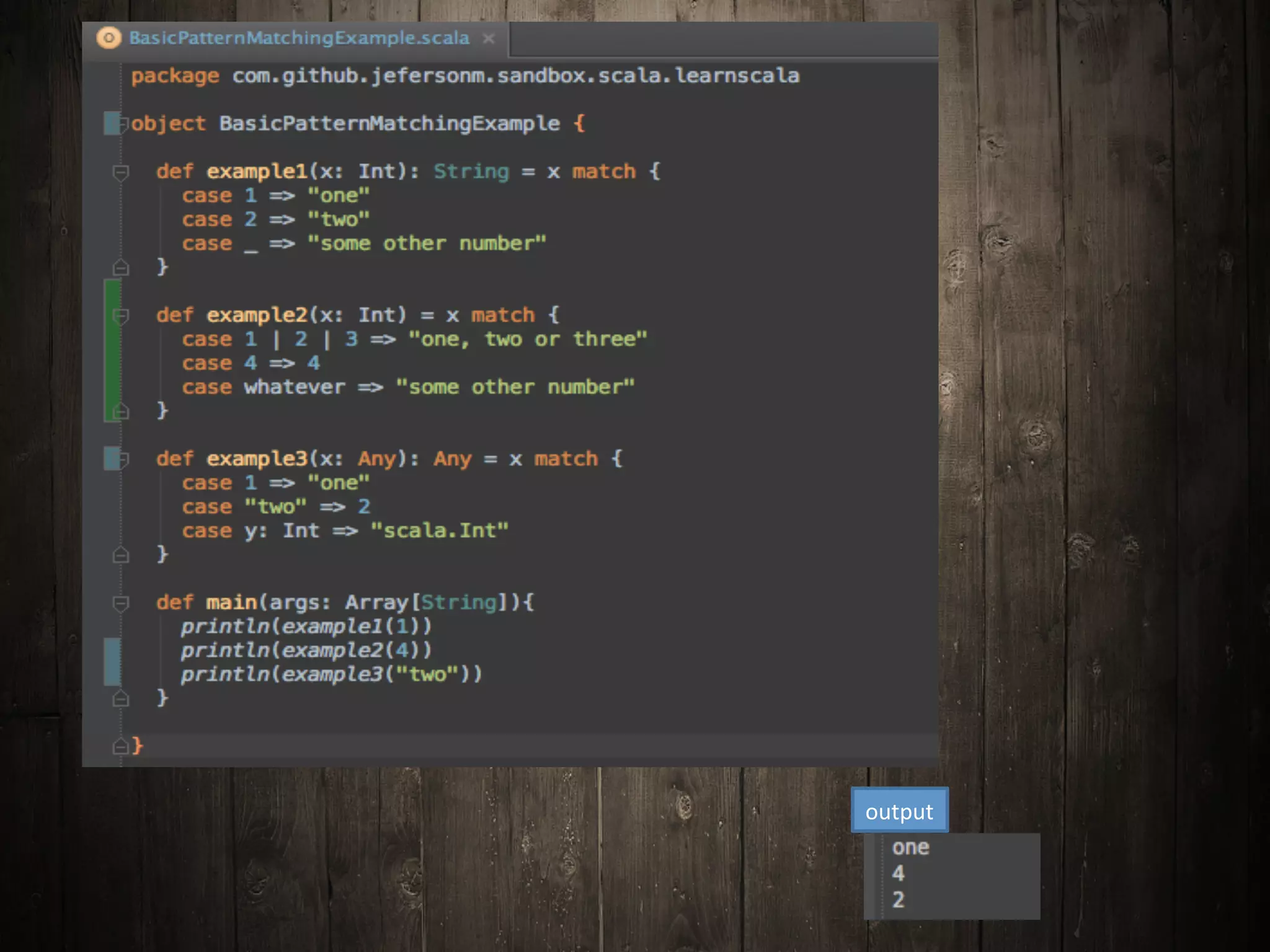Fold the example2 method body
The image size is (1270, 952).
tap(122, 315)
